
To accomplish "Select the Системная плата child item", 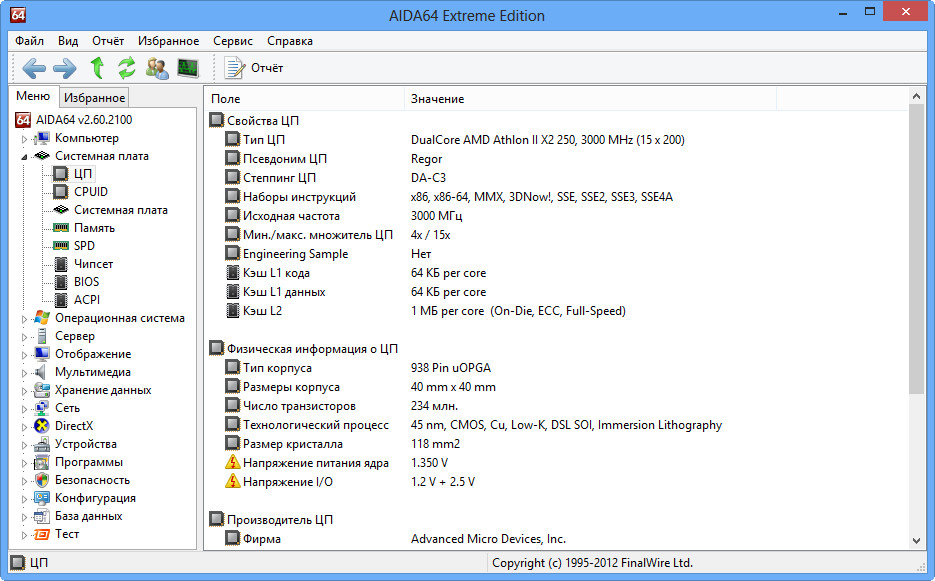I will 120,210.
